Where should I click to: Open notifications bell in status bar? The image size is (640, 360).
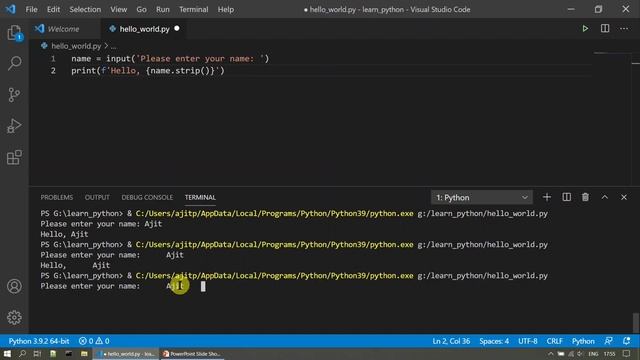coord(627,341)
